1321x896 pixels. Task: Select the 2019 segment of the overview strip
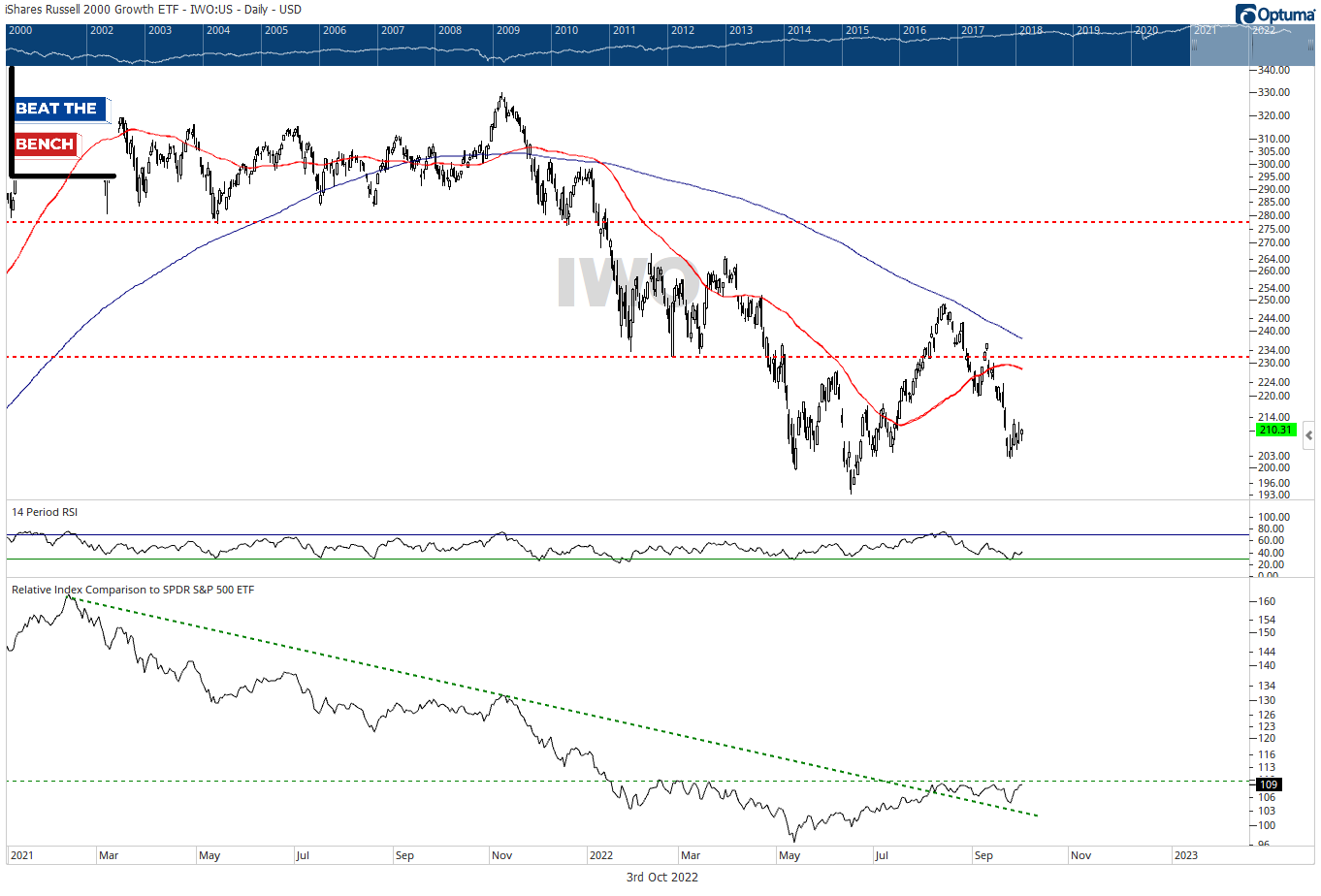tap(1103, 45)
